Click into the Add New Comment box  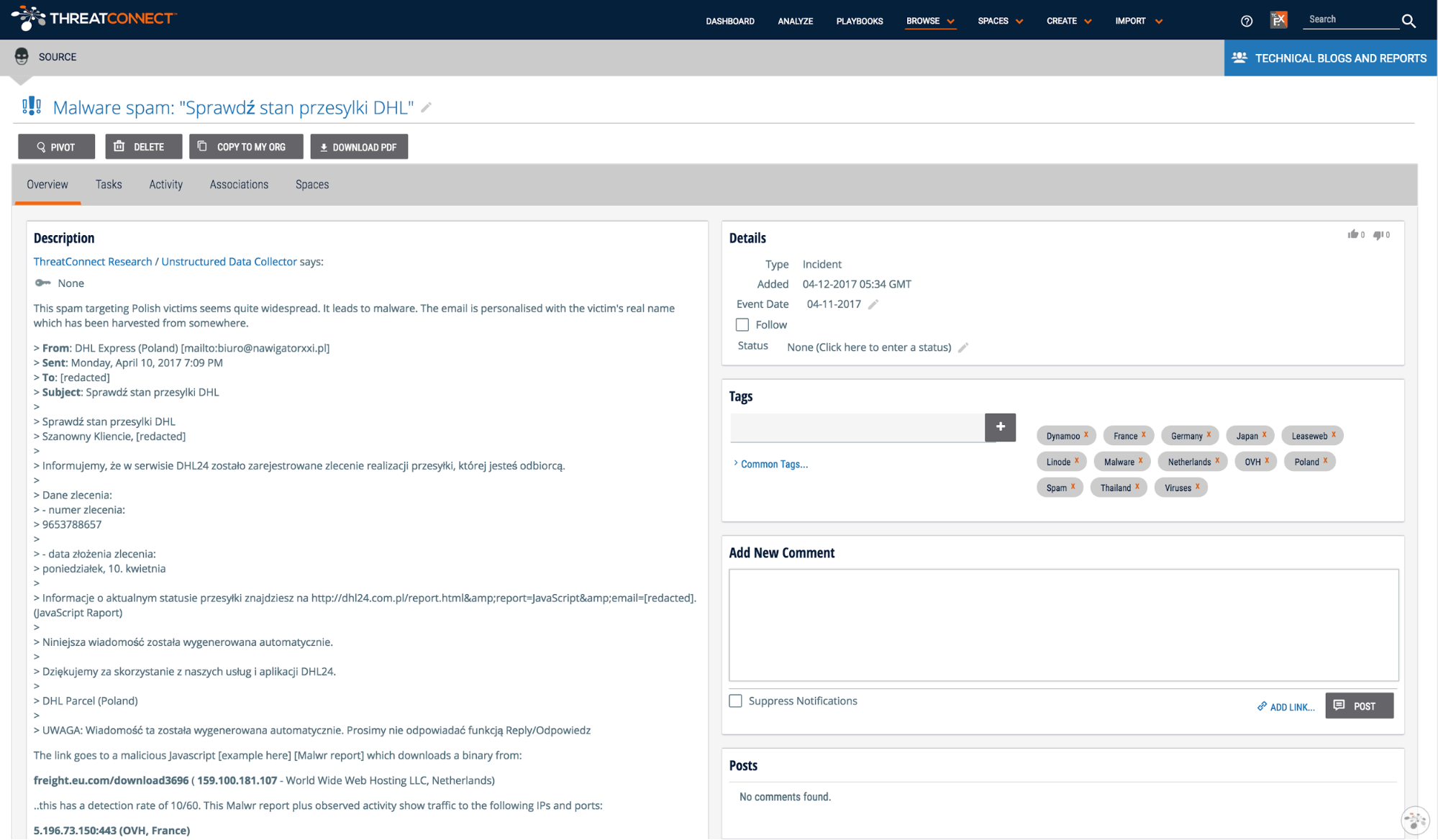tap(1063, 625)
